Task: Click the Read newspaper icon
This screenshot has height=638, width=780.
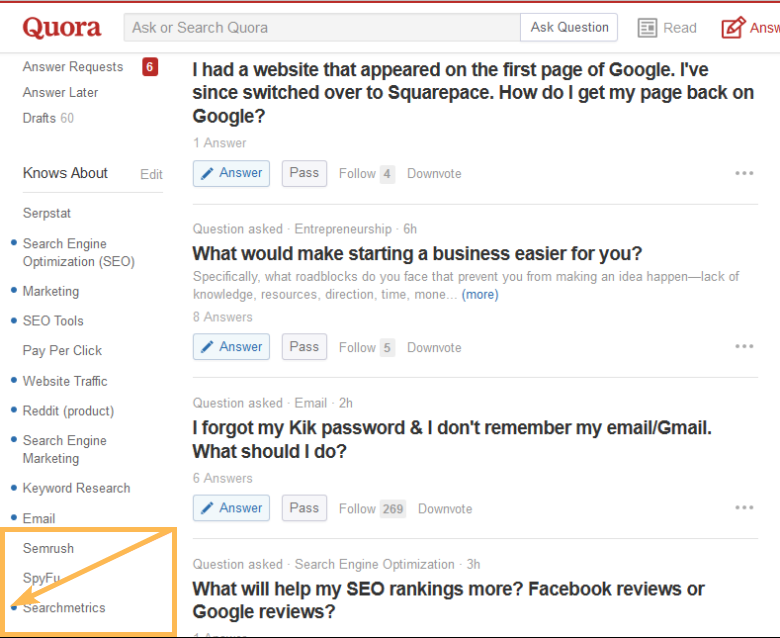Action: (x=647, y=28)
